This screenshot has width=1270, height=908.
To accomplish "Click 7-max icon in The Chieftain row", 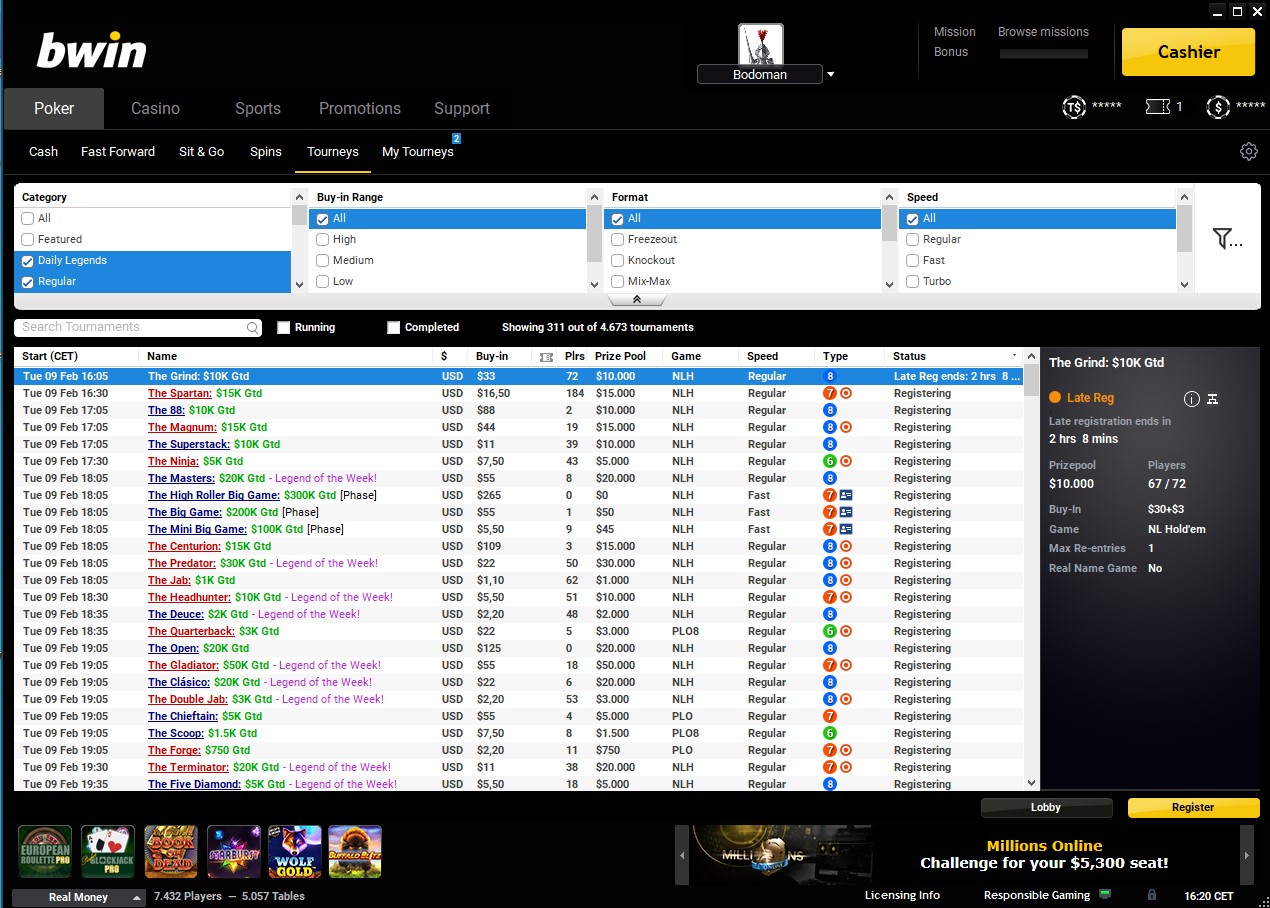I will click(x=830, y=716).
